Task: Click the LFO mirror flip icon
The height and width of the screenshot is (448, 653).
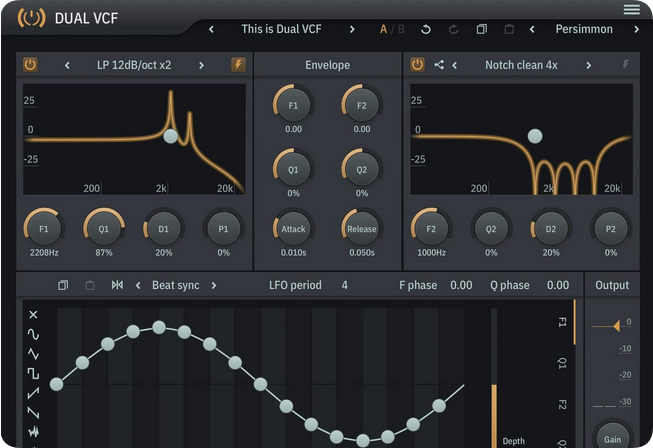Action: pyautogui.click(x=117, y=285)
